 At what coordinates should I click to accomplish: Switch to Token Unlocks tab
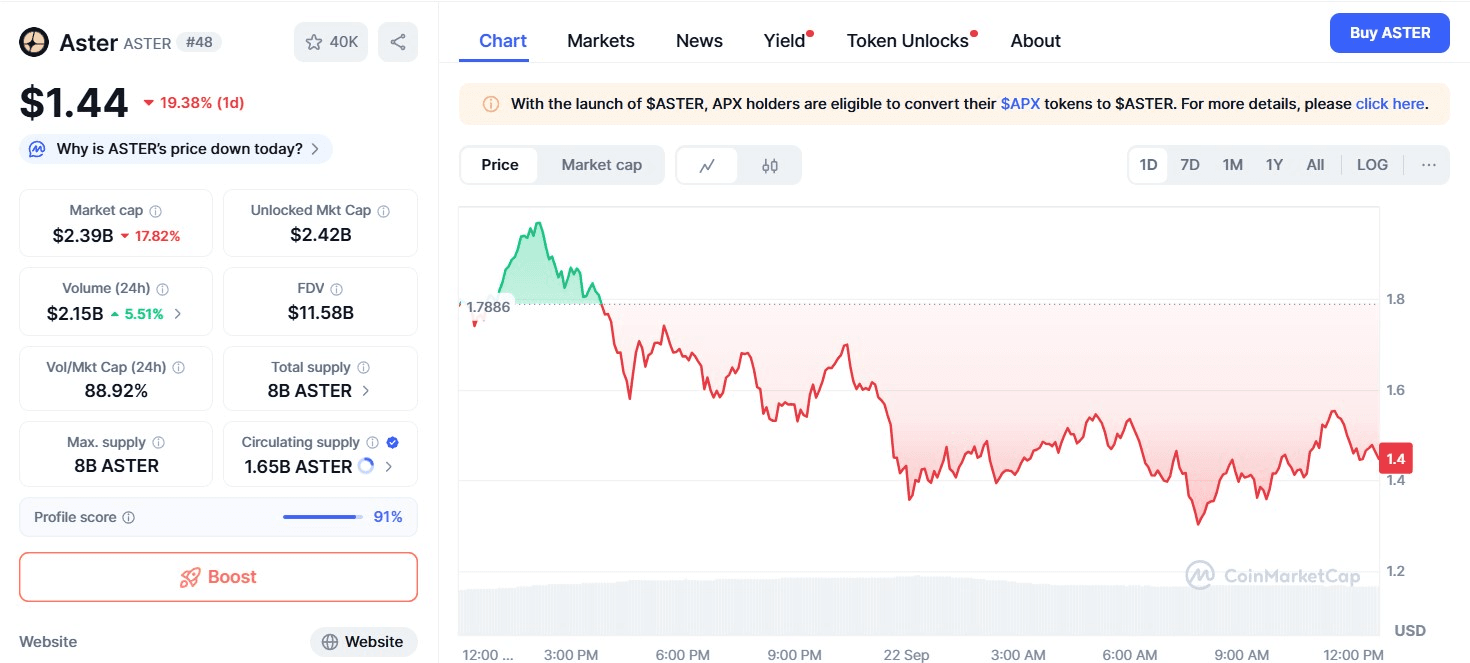907,41
